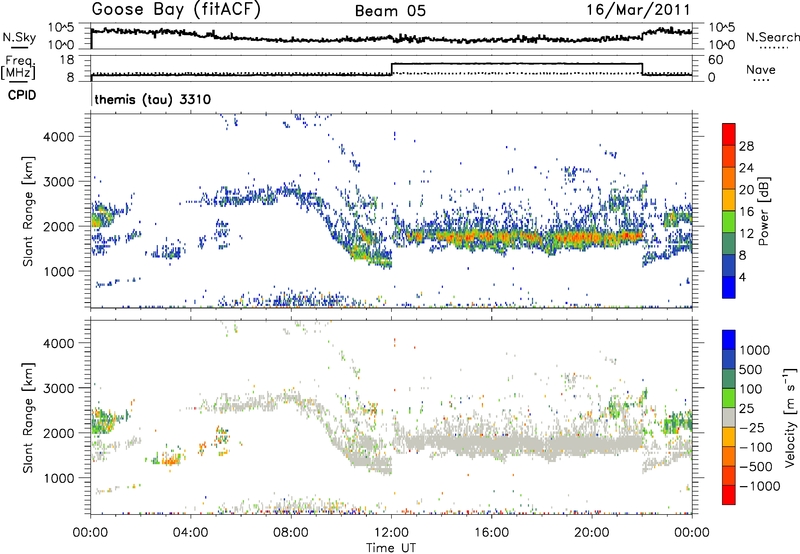Click the 'Beam 05' header text
Viewport: 800px width, 554px height.
(390, 11)
